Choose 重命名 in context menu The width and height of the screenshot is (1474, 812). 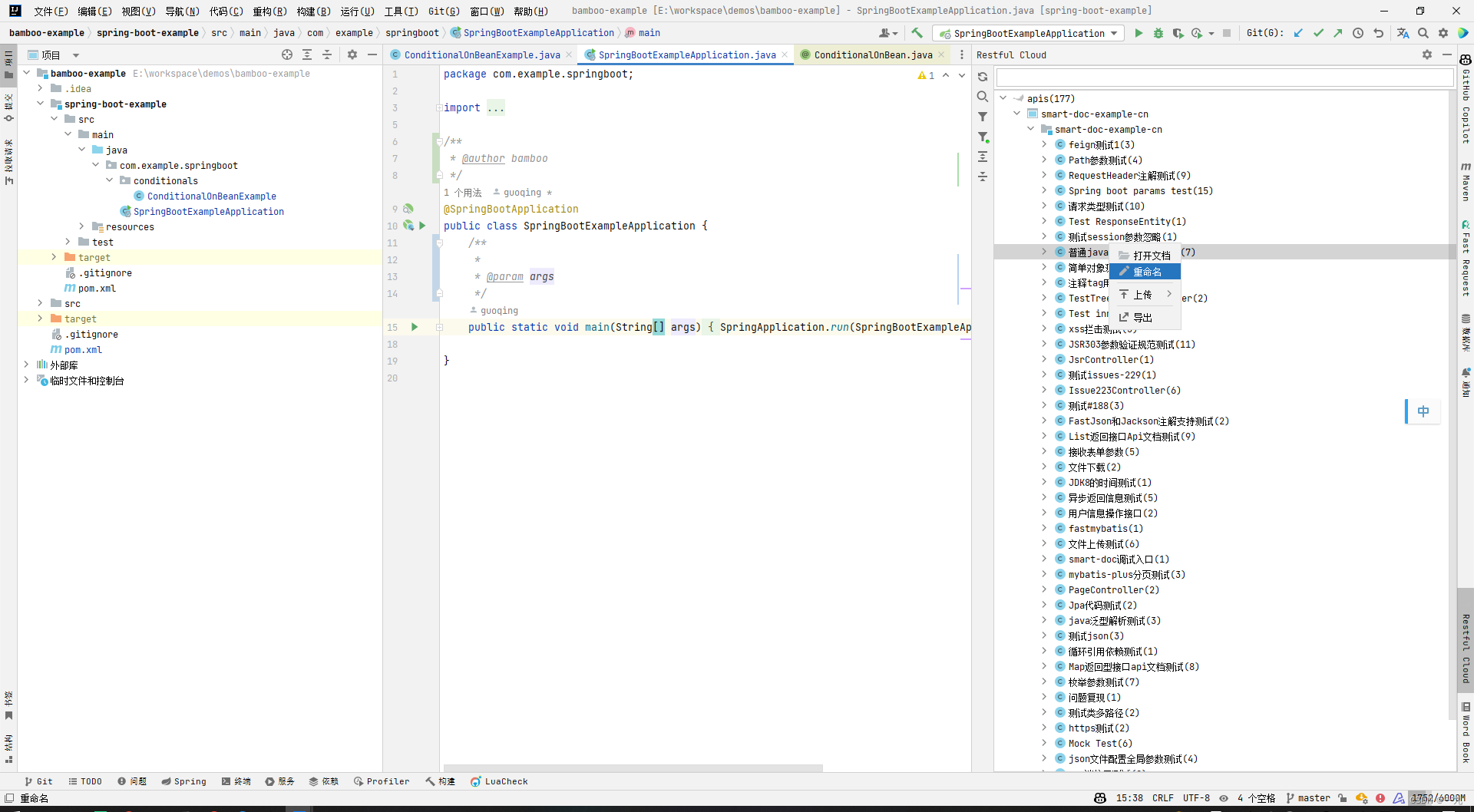[x=1145, y=272]
